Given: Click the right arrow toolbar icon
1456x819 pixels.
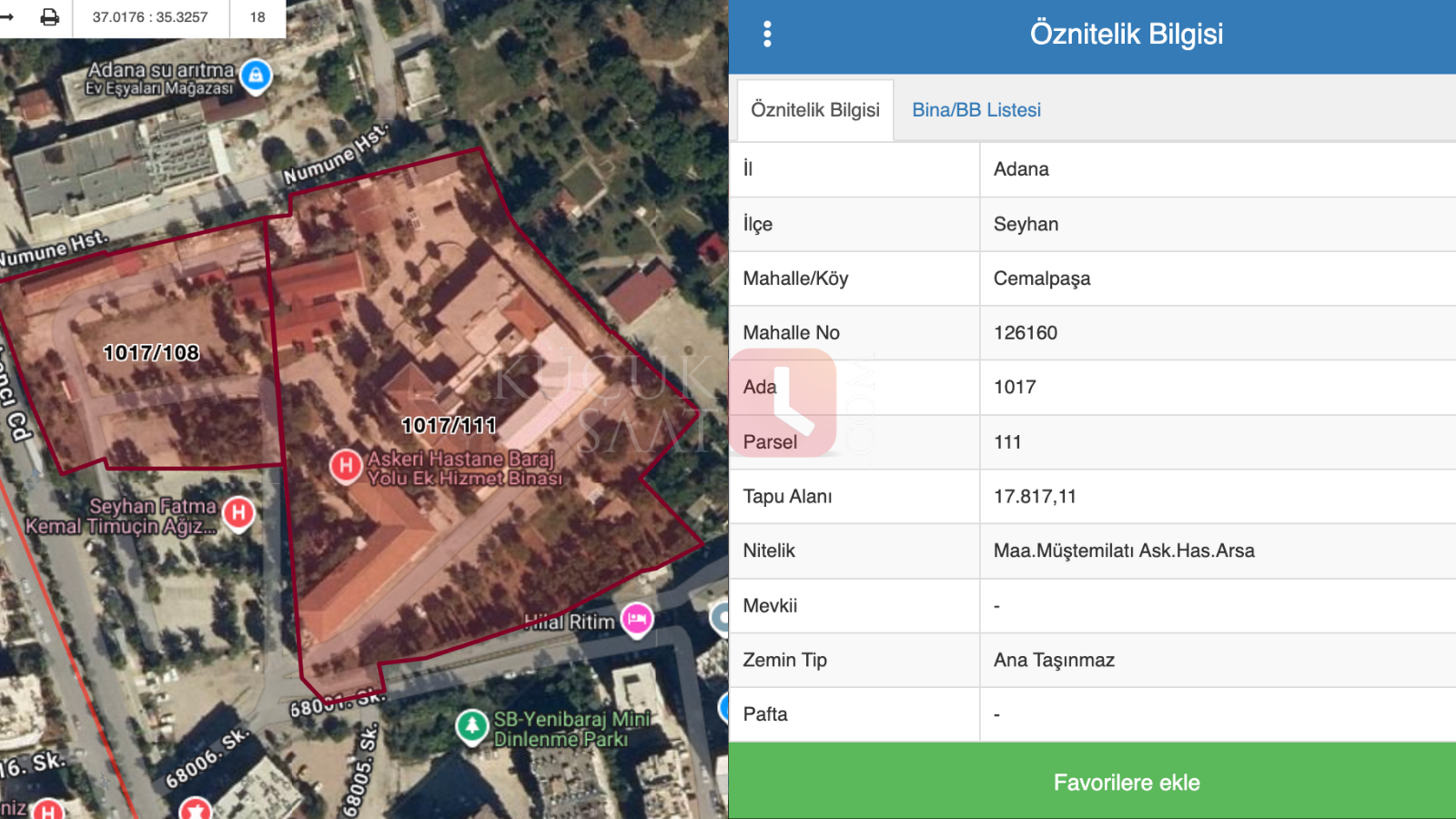Looking at the screenshot, I should pos(7,17).
